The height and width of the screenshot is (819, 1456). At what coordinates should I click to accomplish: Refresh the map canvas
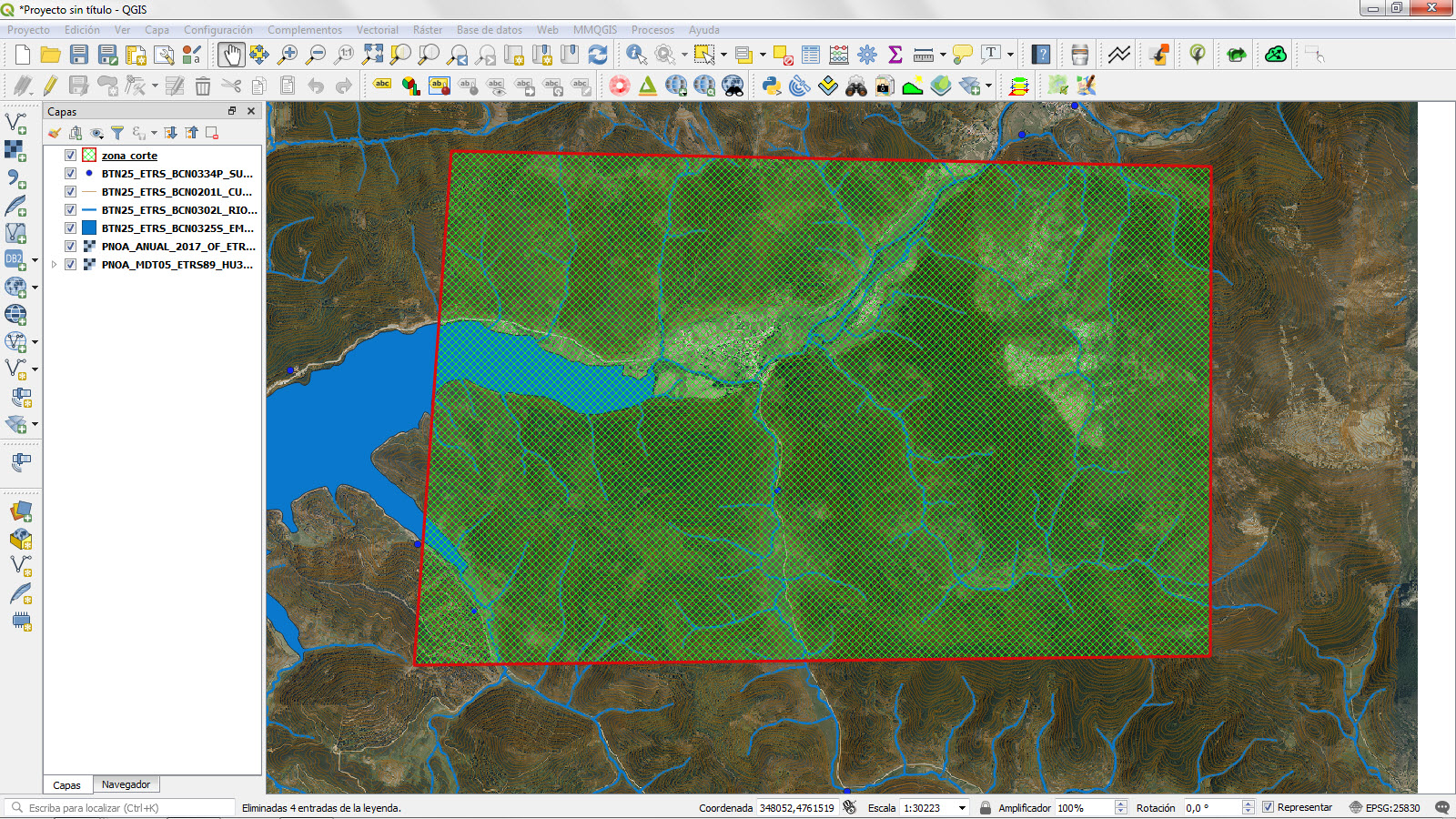tap(599, 55)
